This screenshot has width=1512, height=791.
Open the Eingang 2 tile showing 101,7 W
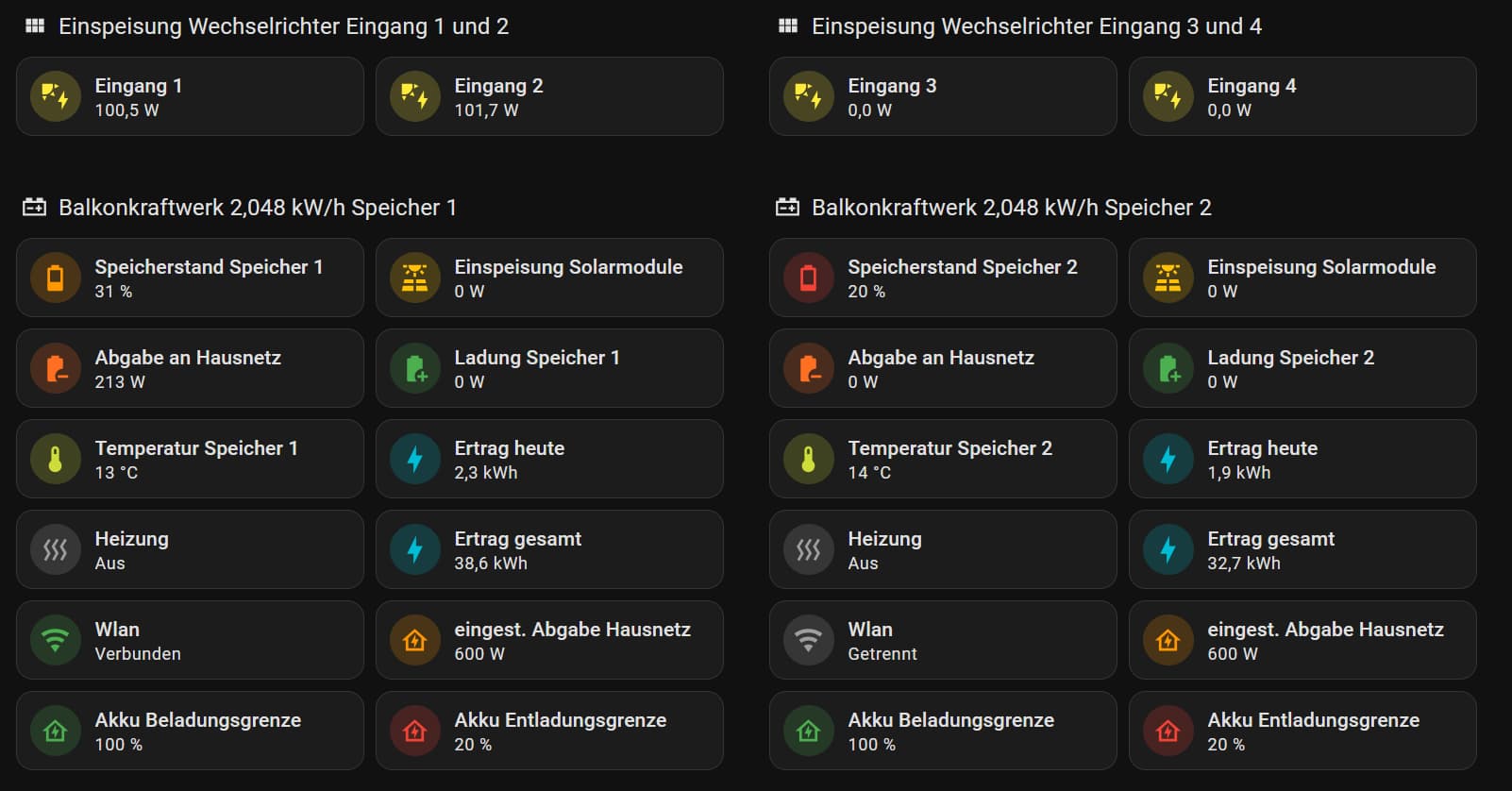point(549,96)
